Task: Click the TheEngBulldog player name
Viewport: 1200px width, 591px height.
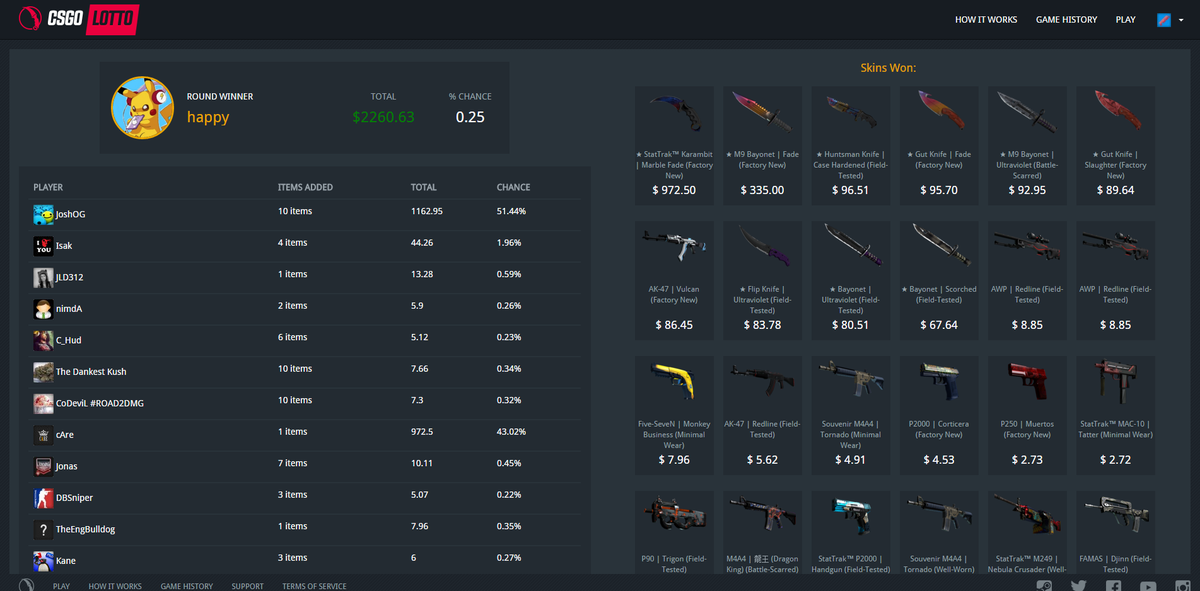Action: point(85,529)
